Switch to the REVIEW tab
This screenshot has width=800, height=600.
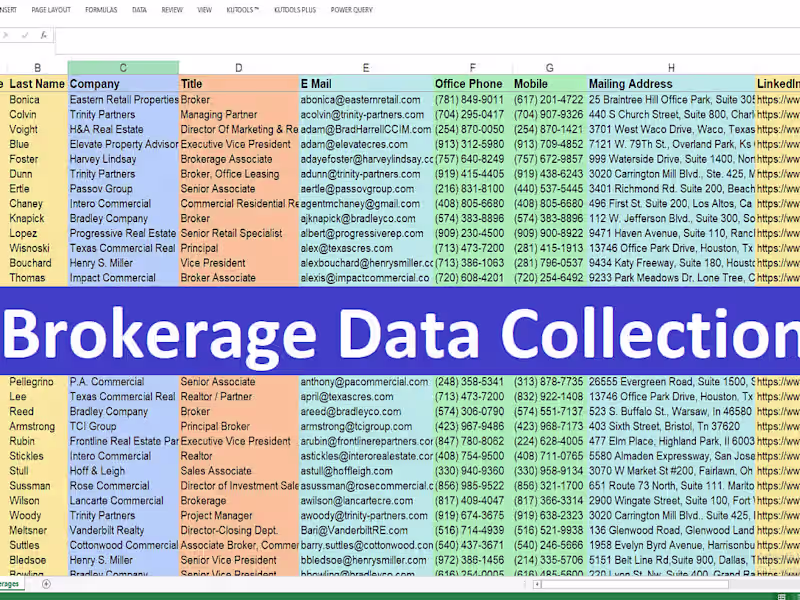tap(172, 10)
